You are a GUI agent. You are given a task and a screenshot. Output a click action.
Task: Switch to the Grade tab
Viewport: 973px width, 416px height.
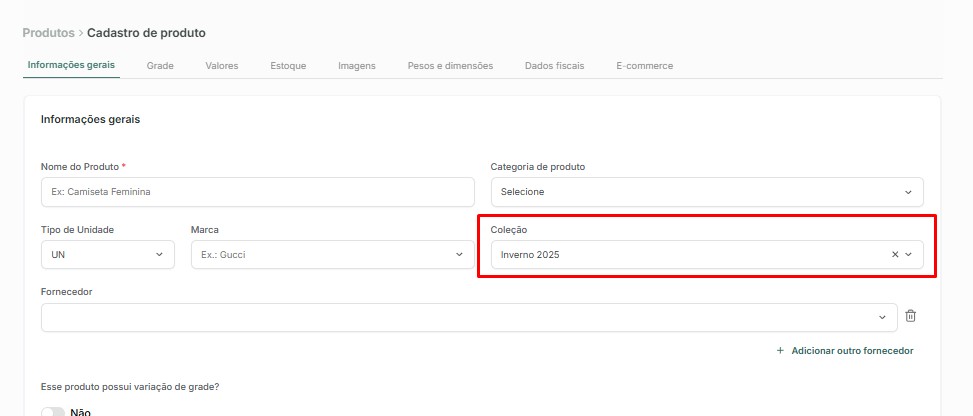pos(160,66)
